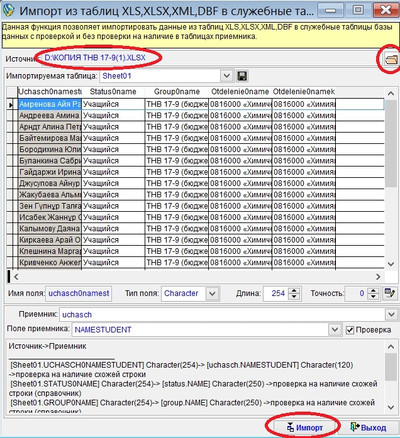Select the cell Жакубаева
Viewport: 400px width, 438px height.
click(x=50, y=195)
